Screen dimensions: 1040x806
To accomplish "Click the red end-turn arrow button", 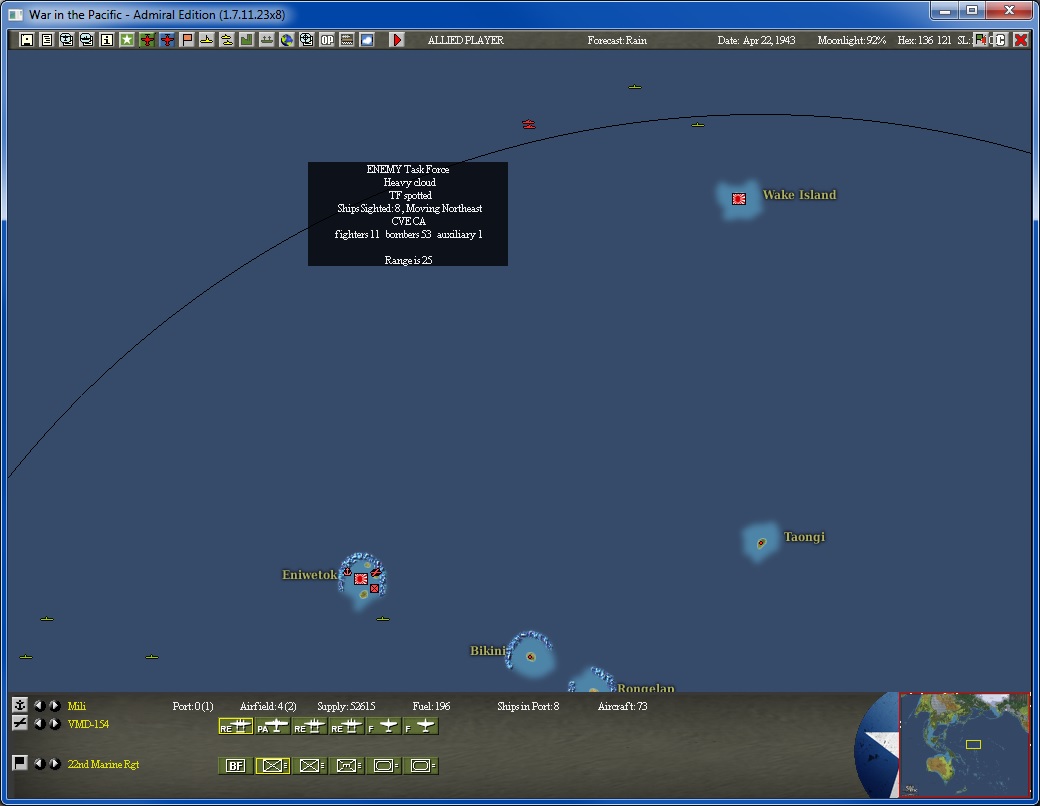I will point(397,40).
